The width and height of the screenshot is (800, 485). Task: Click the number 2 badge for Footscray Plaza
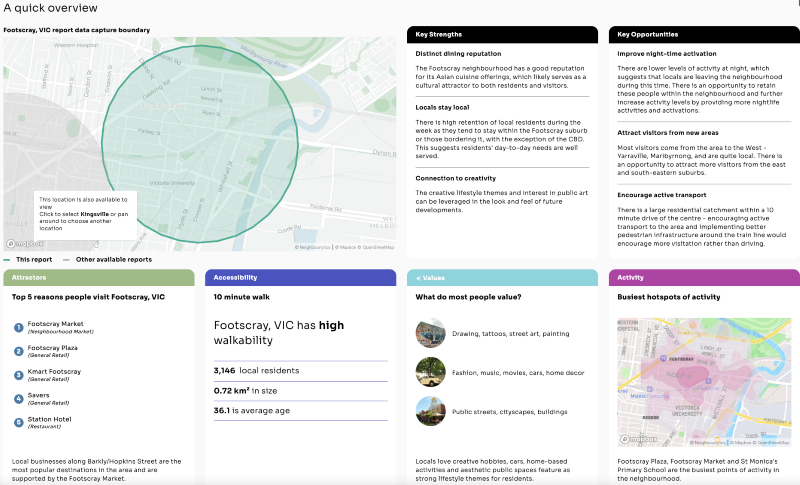point(18,351)
